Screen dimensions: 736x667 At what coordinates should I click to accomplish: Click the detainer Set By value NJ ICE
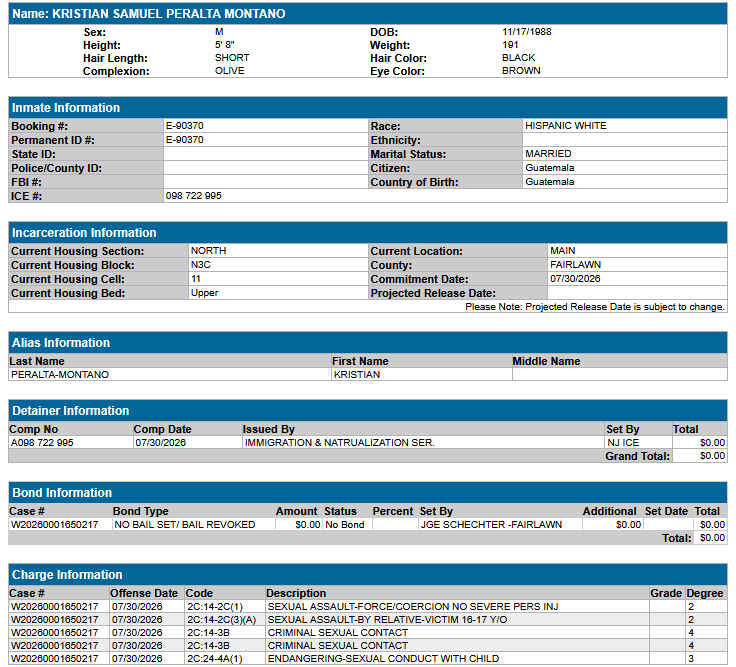tap(623, 443)
